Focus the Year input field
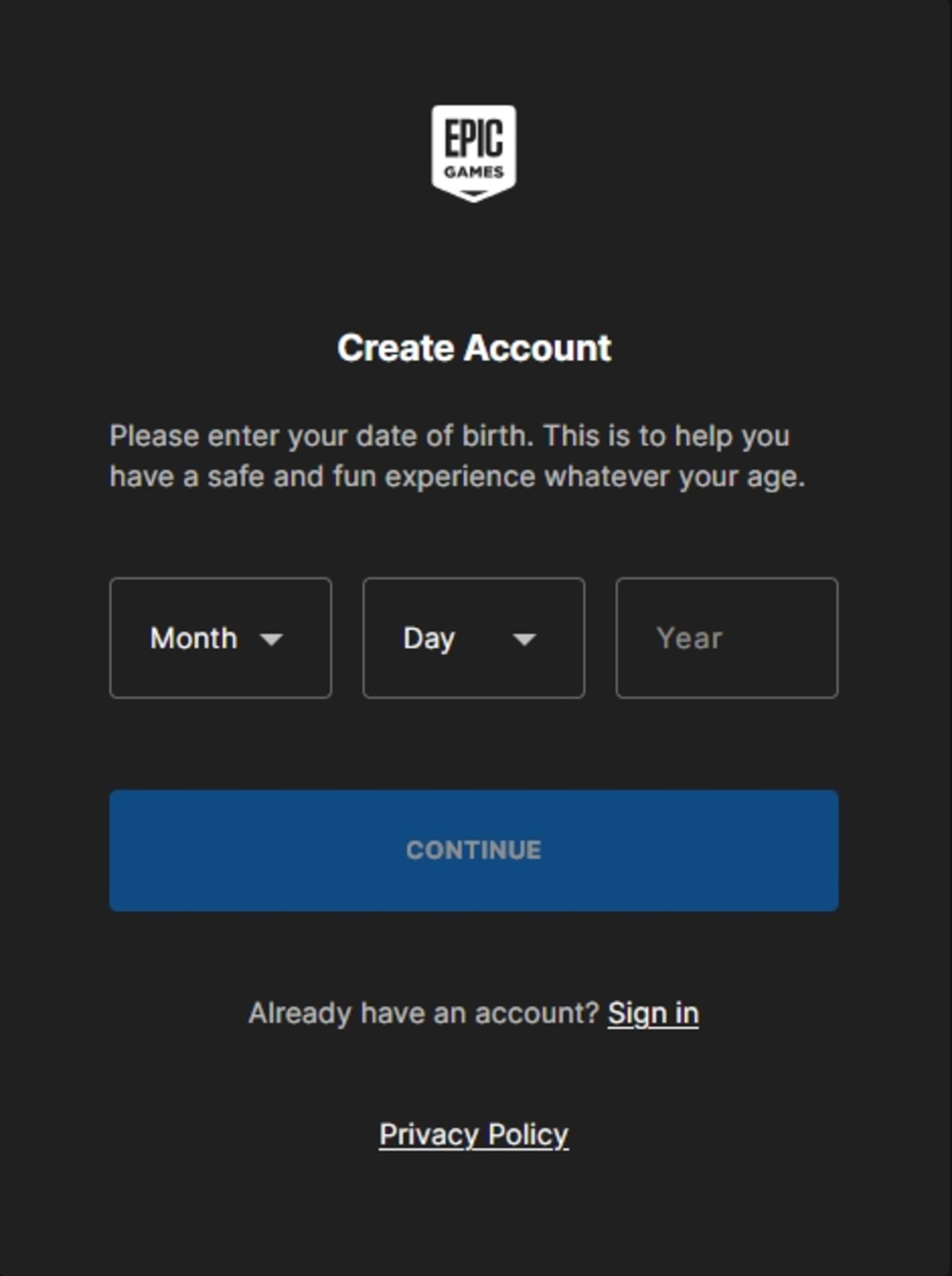 click(727, 638)
